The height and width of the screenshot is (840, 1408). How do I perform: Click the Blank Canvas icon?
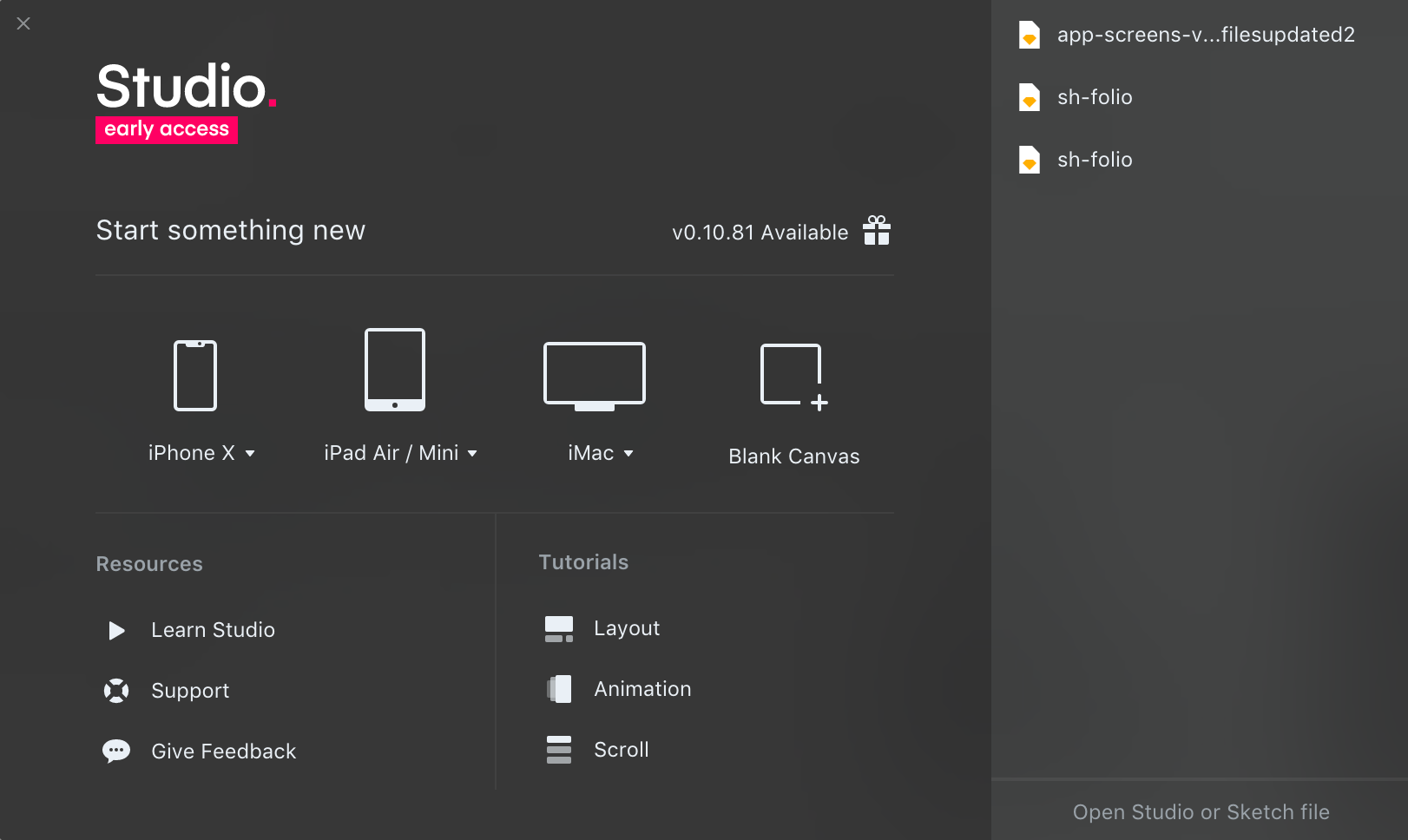[x=794, y=377]
